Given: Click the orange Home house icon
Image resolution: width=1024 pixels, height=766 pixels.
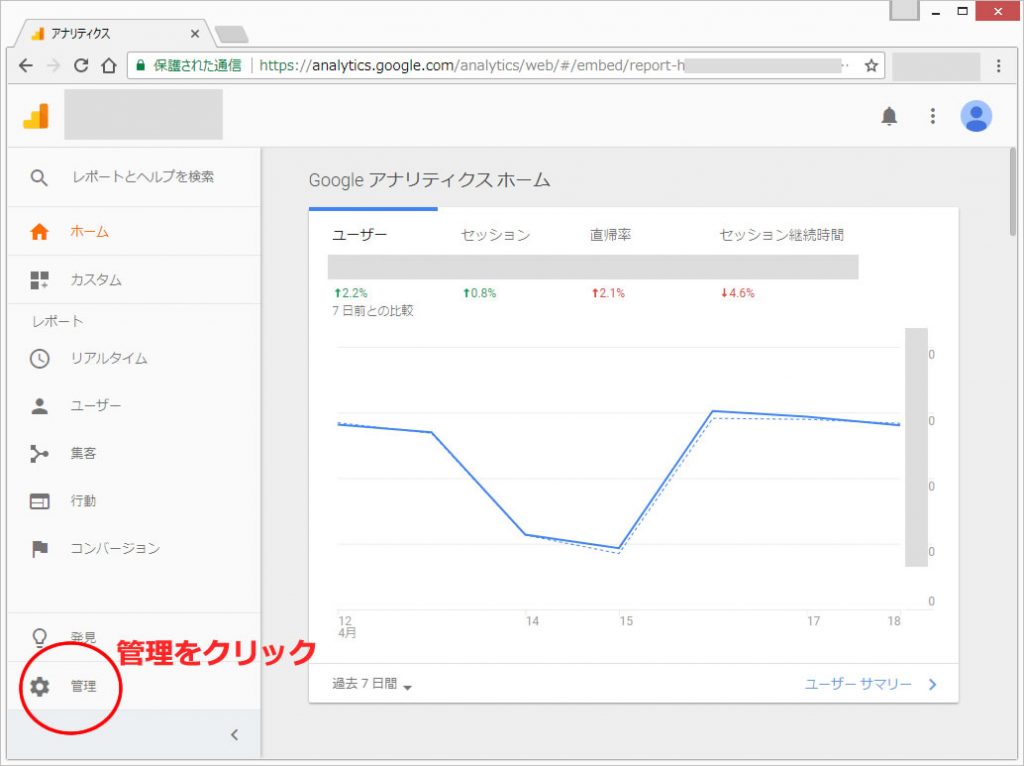Looking at the screenshot, I should point(39,232).
